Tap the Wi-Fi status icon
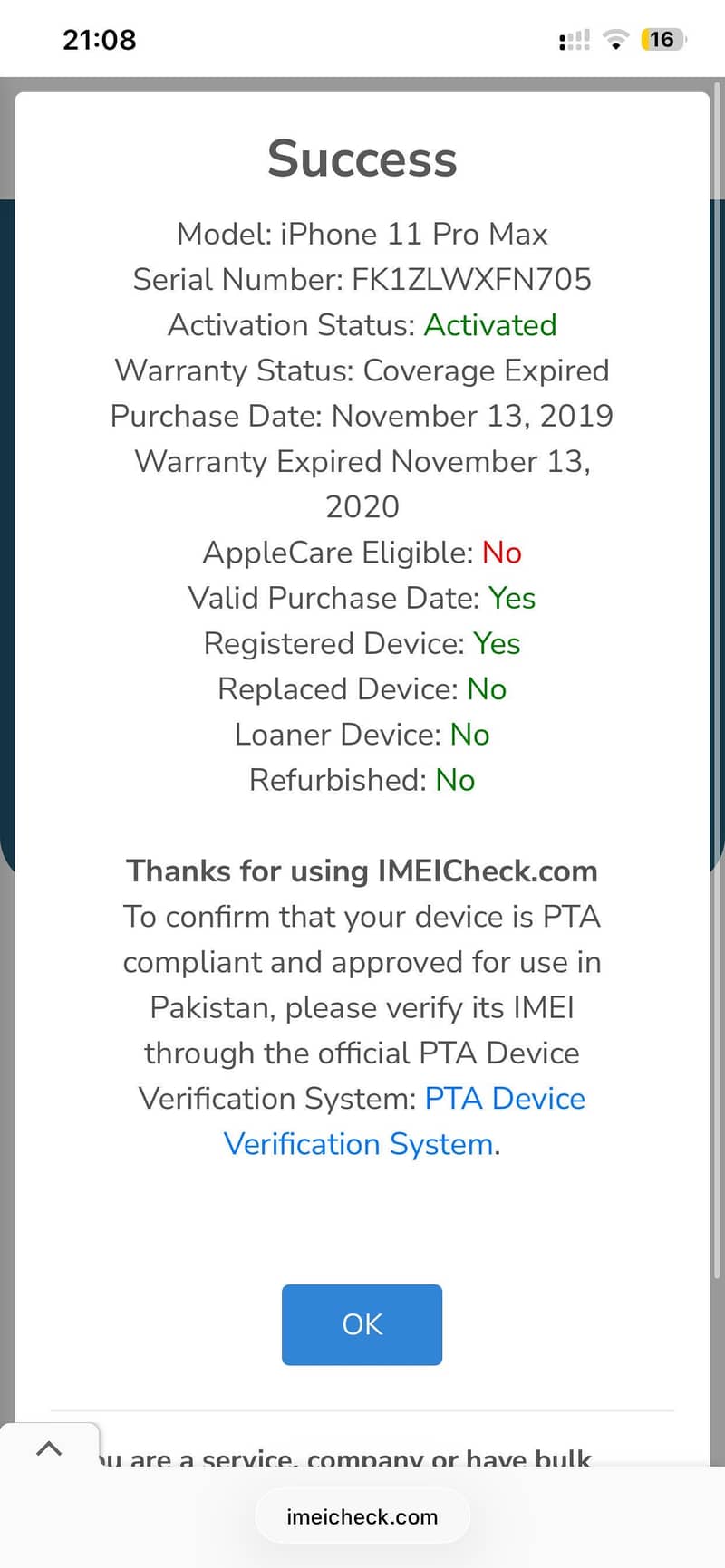The width and height of the screenshot is (725, 1568). (616, 40)
